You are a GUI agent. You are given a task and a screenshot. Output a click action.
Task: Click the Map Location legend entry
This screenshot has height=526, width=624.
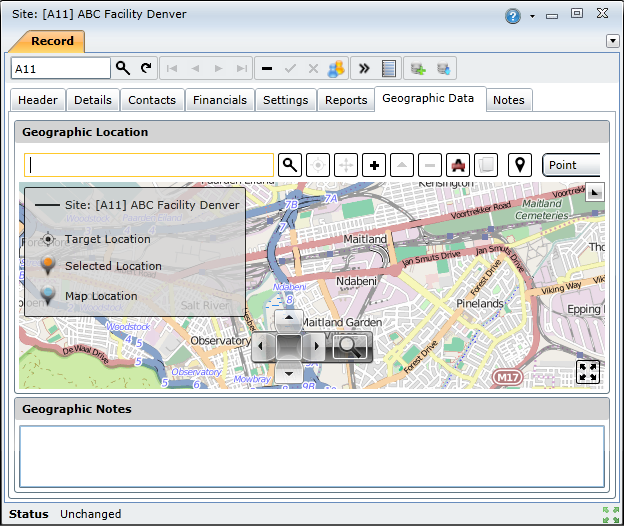(89, 296)
